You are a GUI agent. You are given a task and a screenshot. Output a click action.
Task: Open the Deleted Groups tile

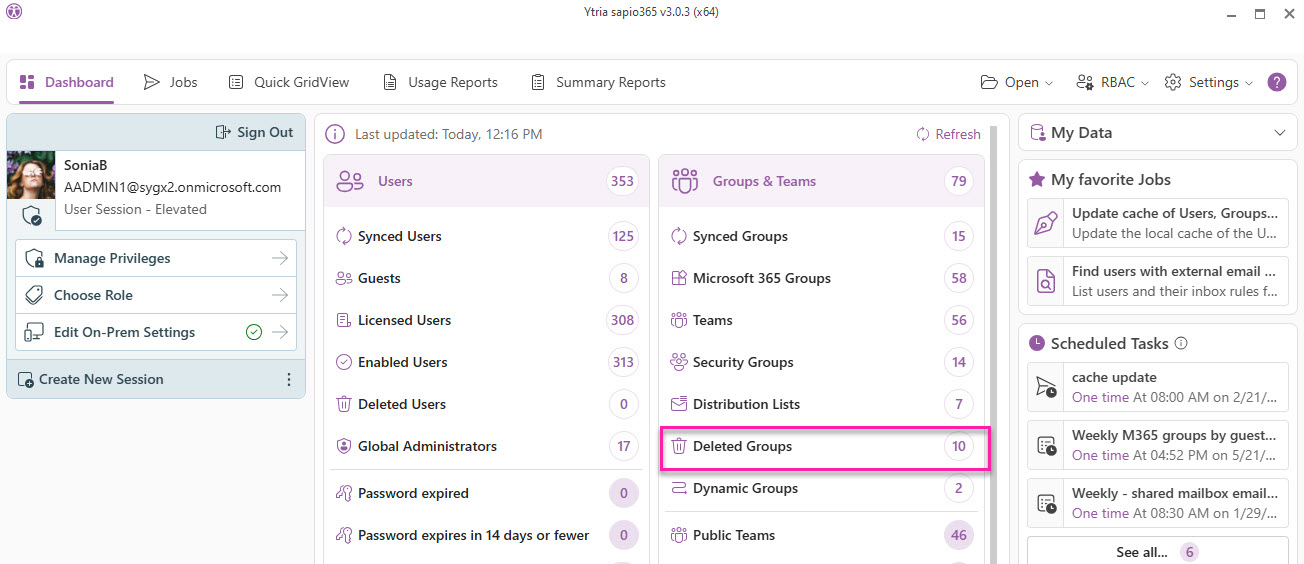[824, 447]
